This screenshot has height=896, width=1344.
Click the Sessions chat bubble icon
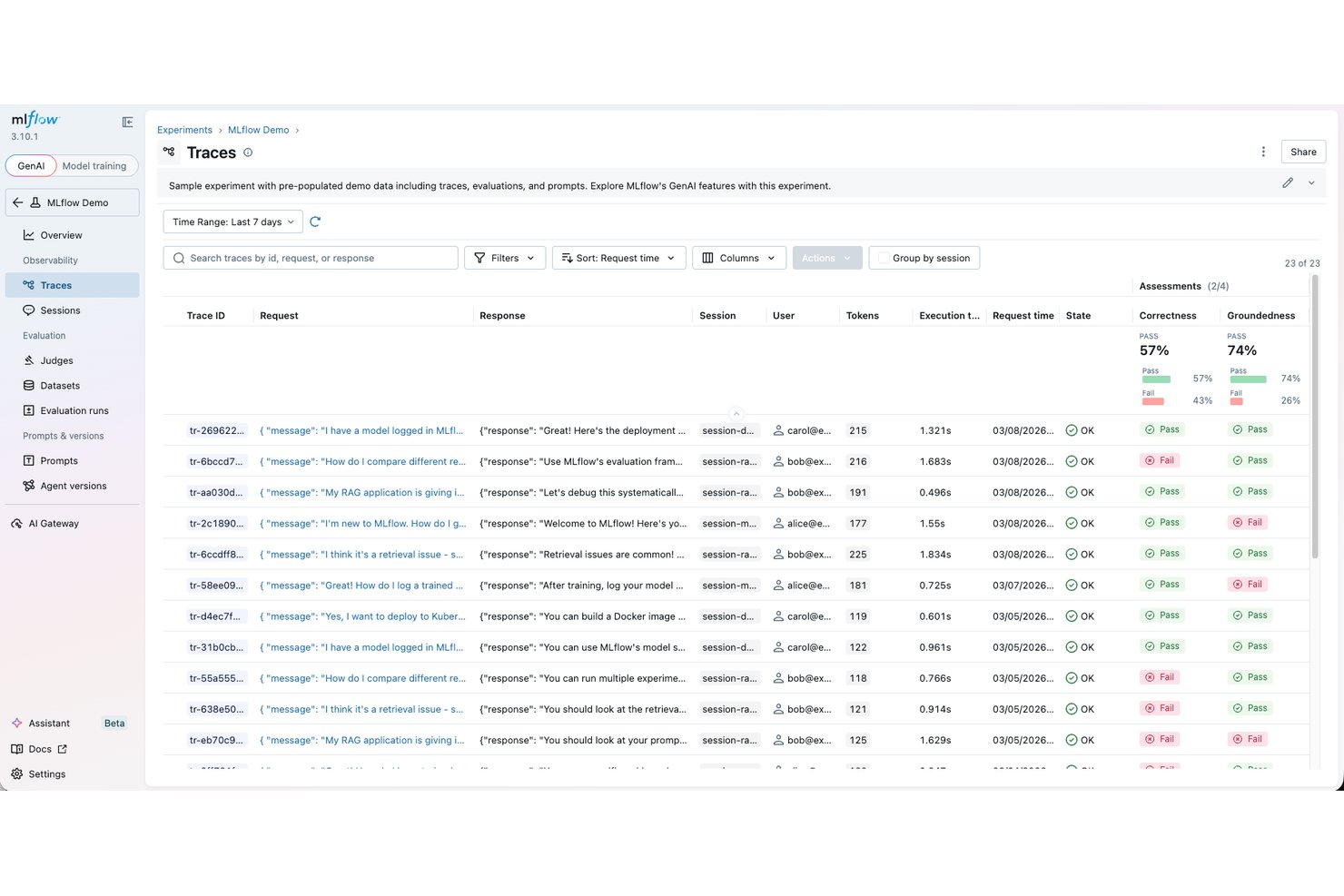click(29, 310)
